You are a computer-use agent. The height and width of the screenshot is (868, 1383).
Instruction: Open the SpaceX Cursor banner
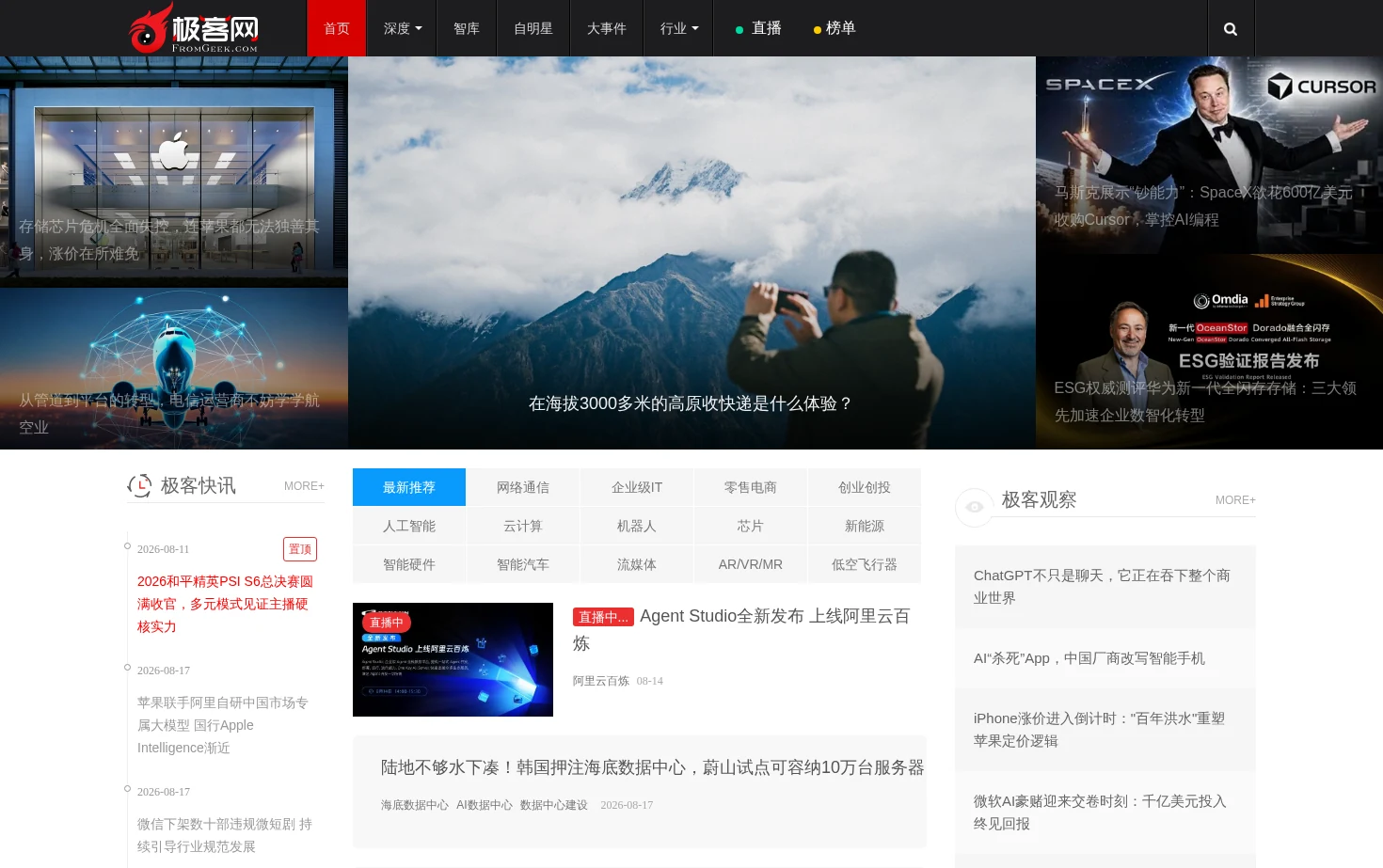pos(1209,154)
